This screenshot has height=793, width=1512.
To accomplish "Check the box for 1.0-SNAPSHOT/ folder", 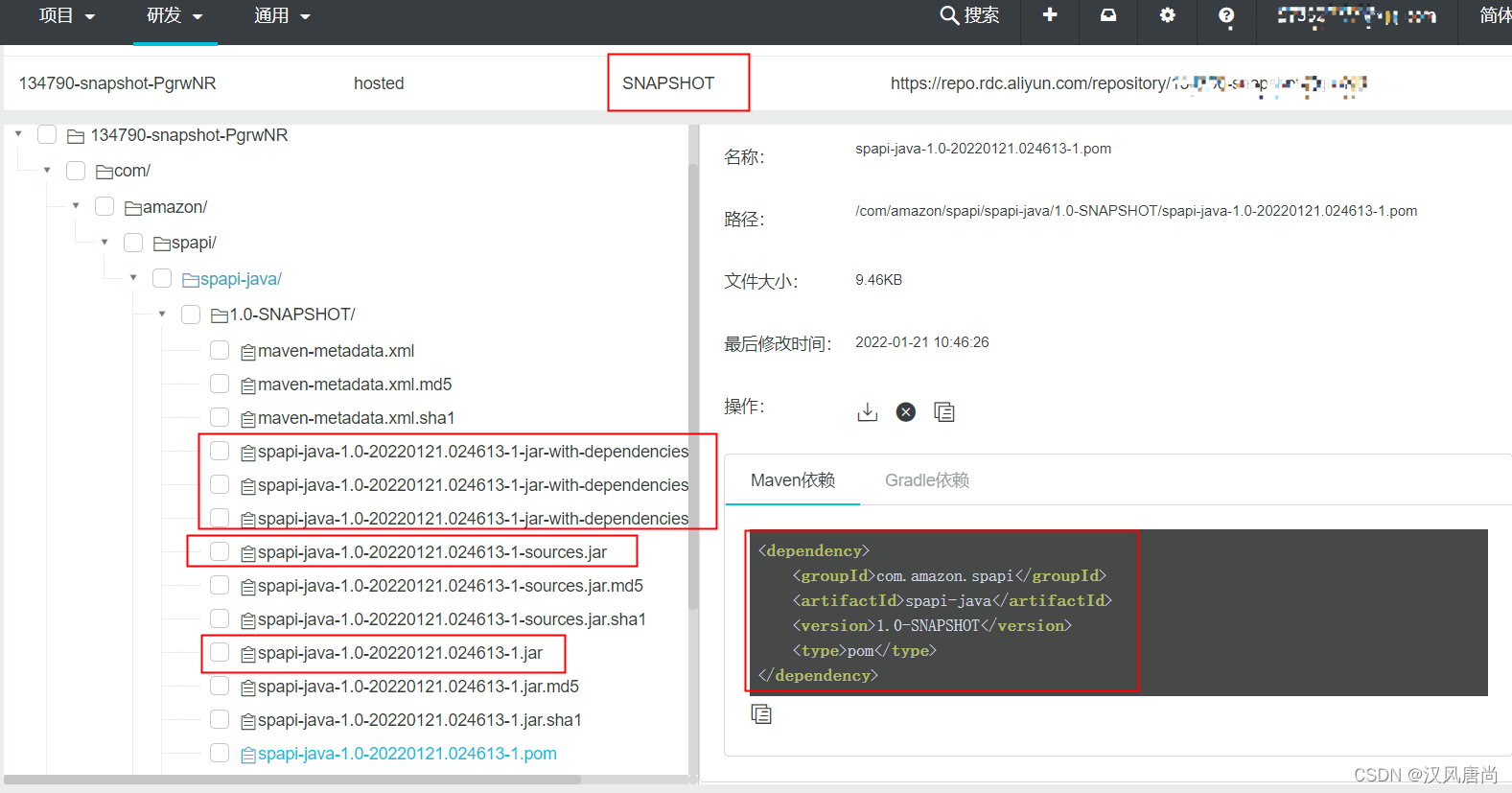I will [191, 315].
